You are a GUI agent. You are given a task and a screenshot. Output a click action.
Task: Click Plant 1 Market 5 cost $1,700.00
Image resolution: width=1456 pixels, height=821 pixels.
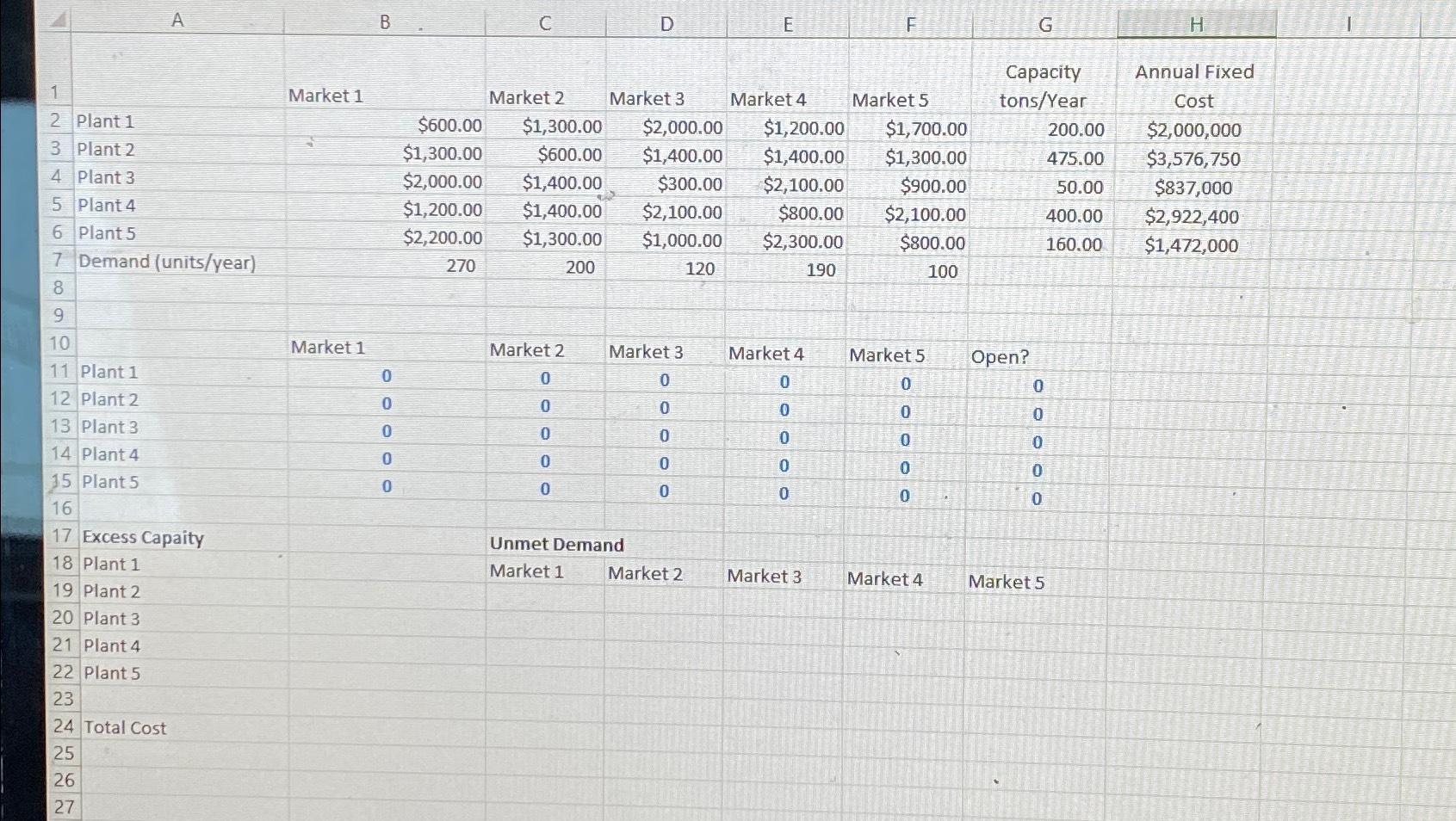click(926, 129)
